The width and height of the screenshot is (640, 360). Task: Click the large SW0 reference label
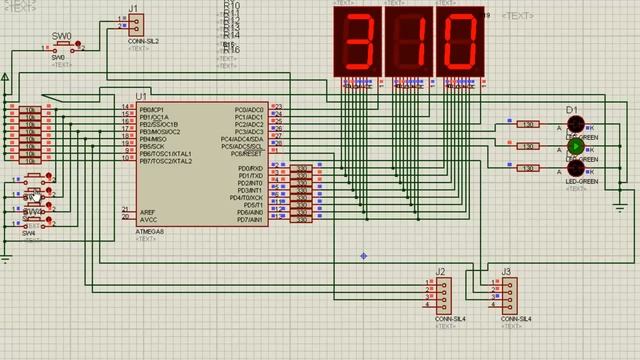tap(62, 36)
